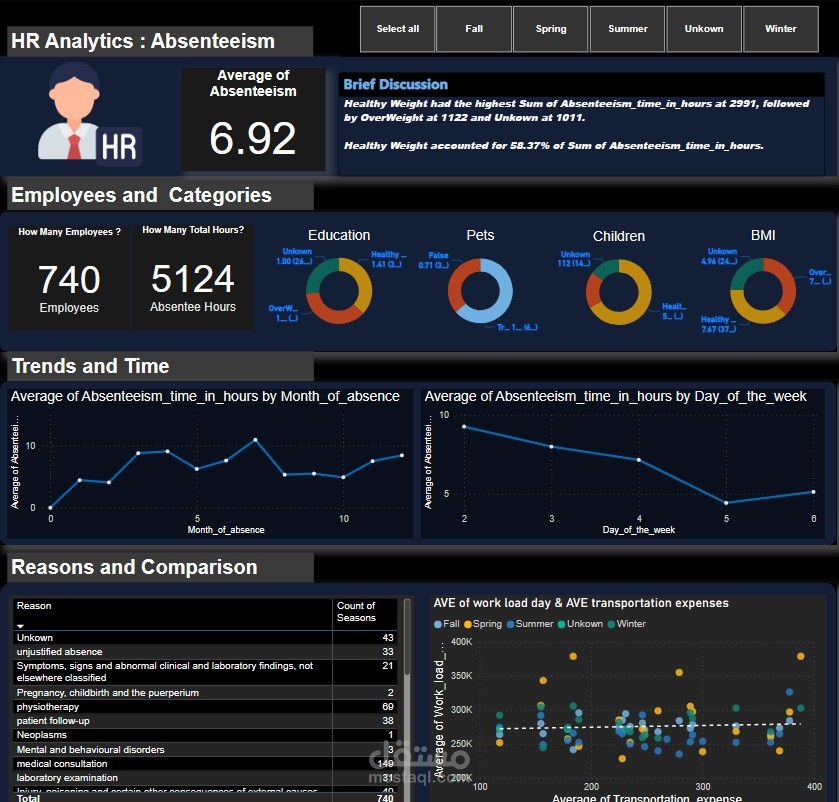Click the Education Unkown 1.00 data label

pos(294,256)
